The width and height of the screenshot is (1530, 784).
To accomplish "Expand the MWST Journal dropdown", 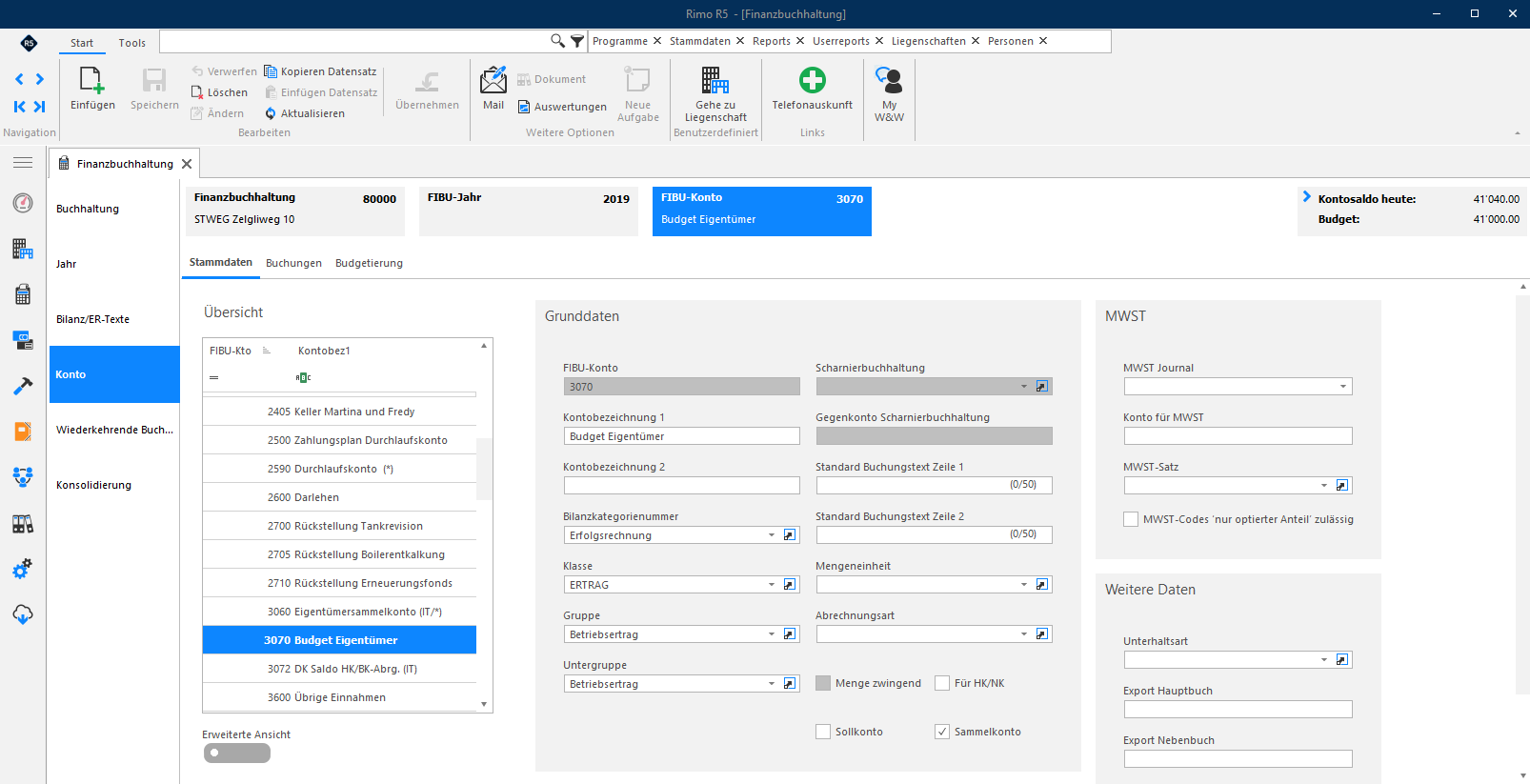I will coord(1343,387).
